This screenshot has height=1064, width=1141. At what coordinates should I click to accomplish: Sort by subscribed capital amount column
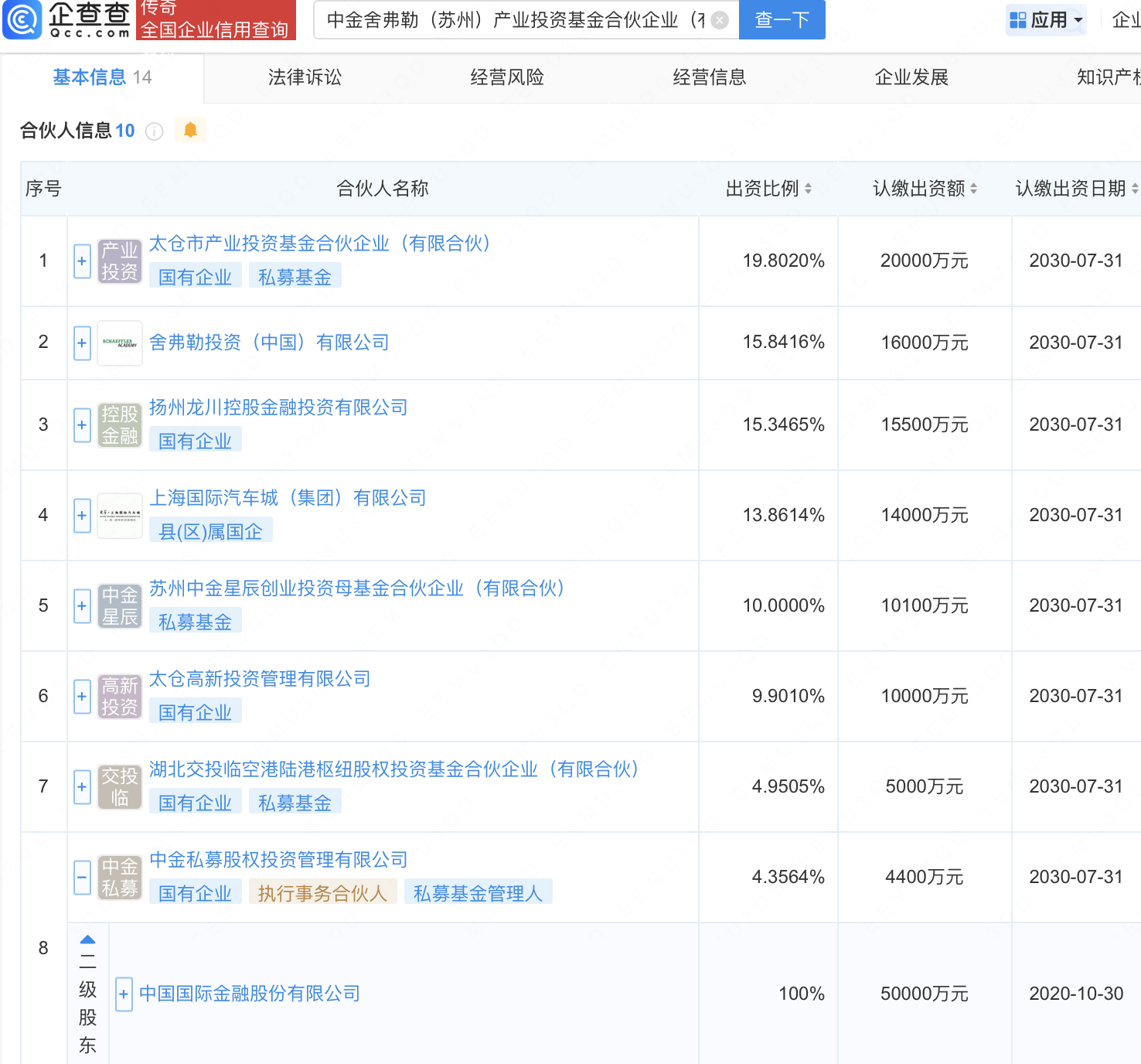[973, 189]
